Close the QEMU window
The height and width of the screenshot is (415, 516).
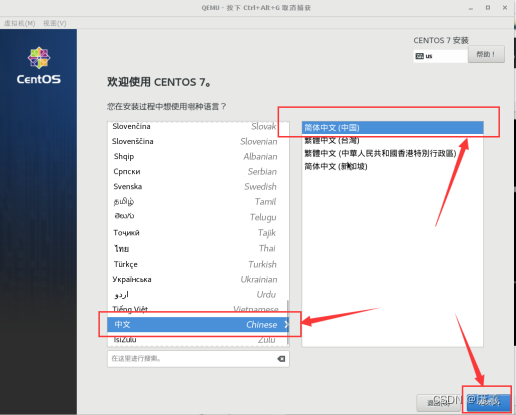point(505,8)
